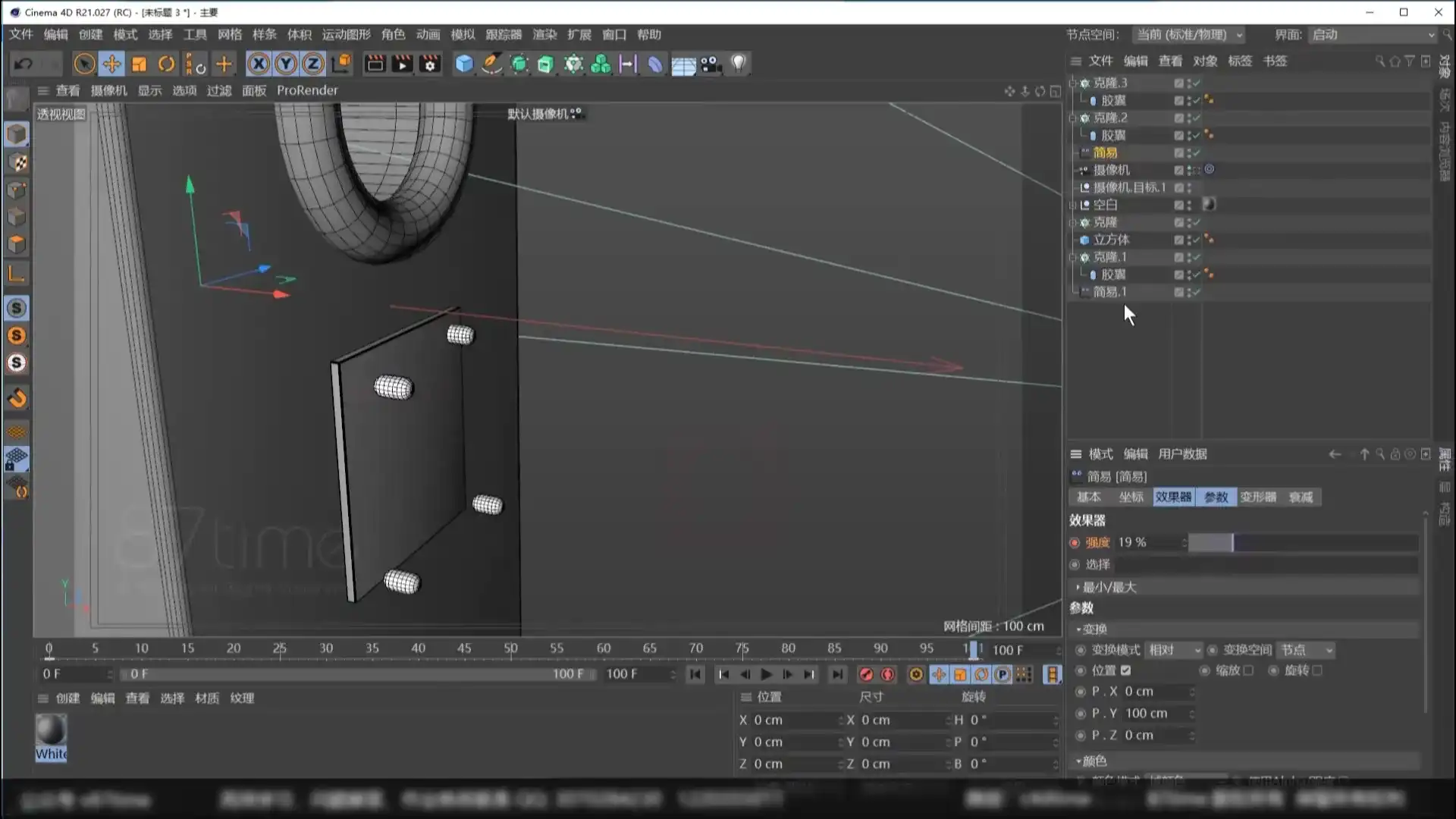Toggle the Y axis lock icon
The image size is (1456, 819).
point(286,64)
